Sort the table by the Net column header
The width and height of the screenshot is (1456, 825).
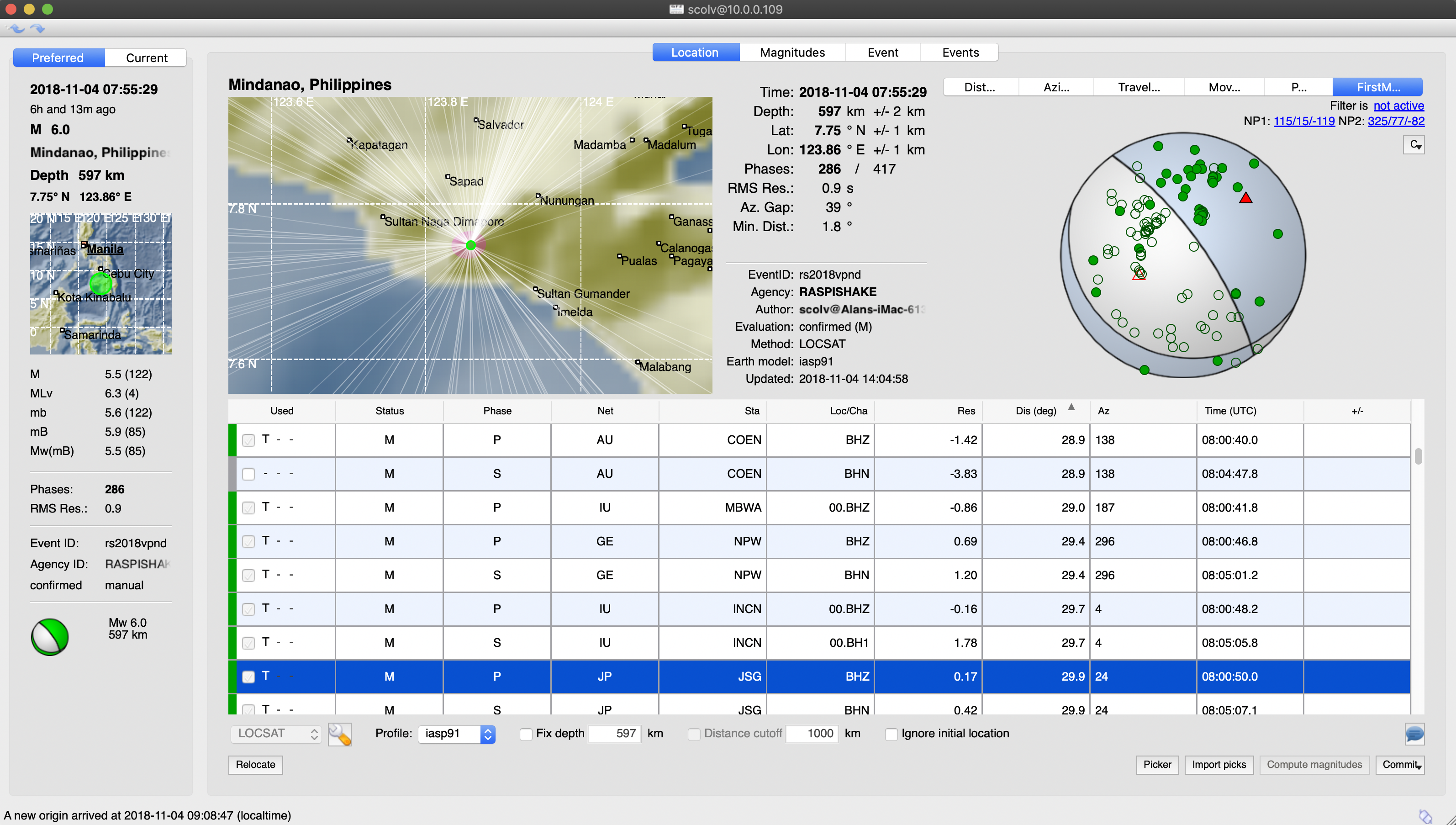click(605, 411)
